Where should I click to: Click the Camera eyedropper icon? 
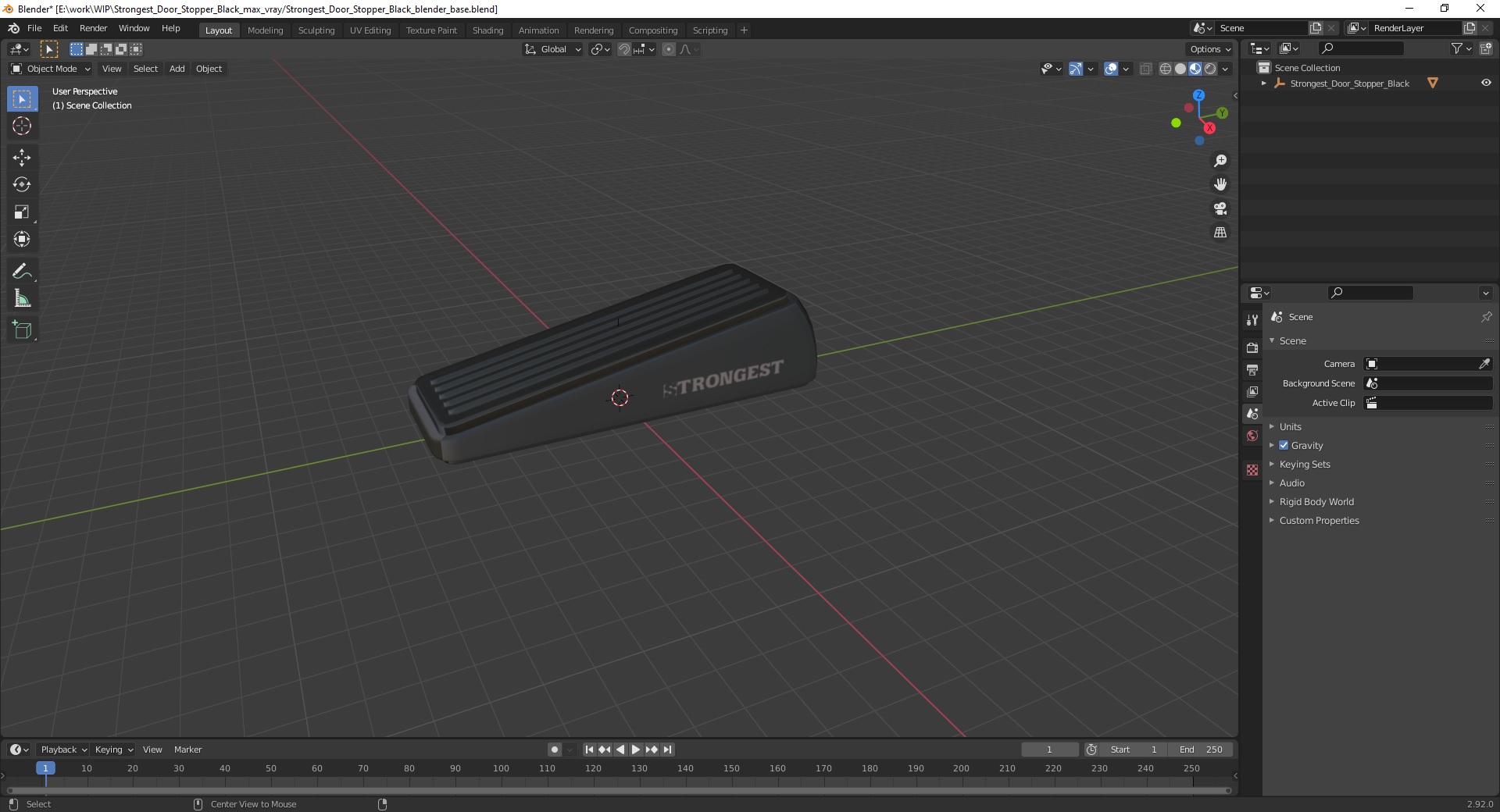pyautogui.click(x=1484, y=364)
